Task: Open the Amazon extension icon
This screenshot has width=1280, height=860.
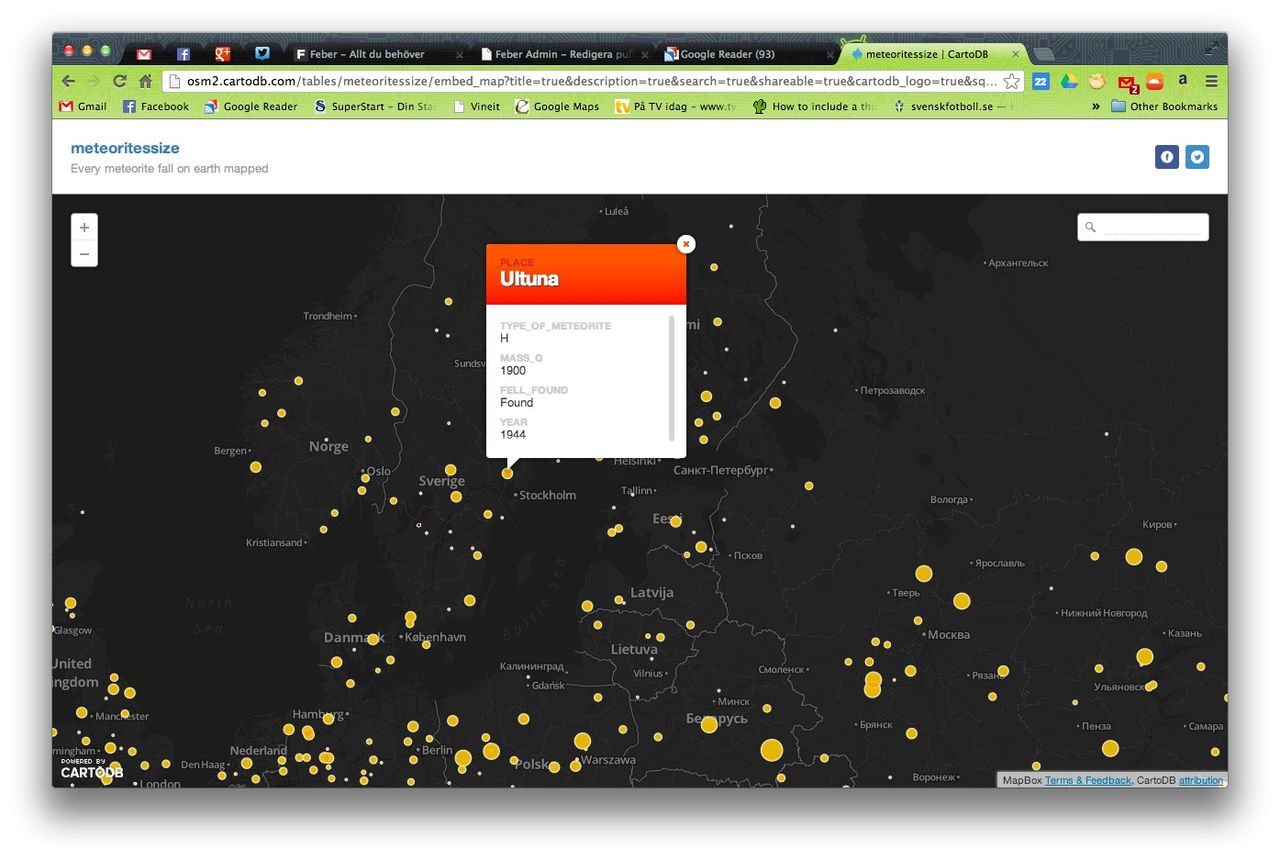Action: (1183, 81)
